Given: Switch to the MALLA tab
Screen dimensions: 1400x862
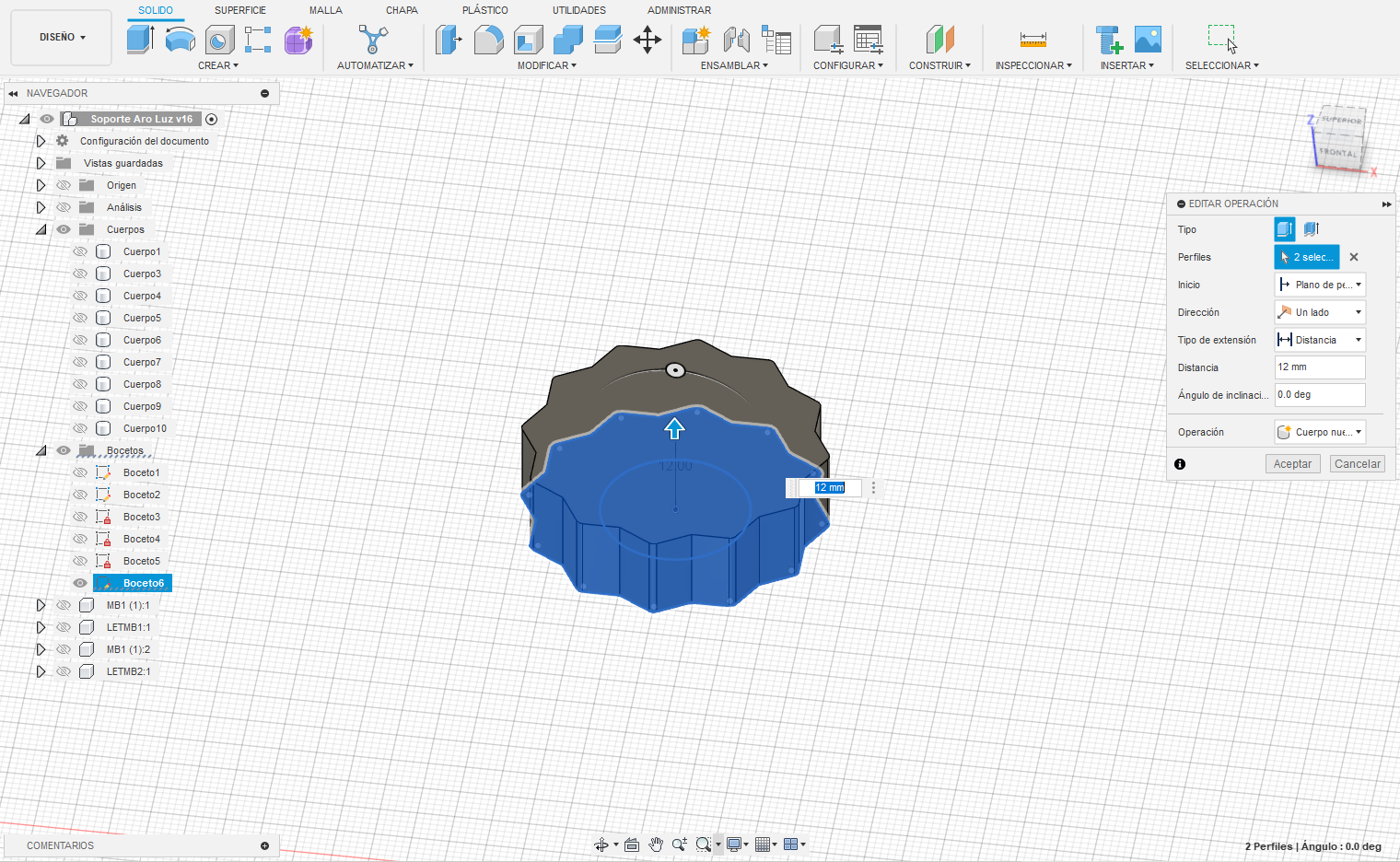Looking at the screenshot, I should tap(326, 10).
